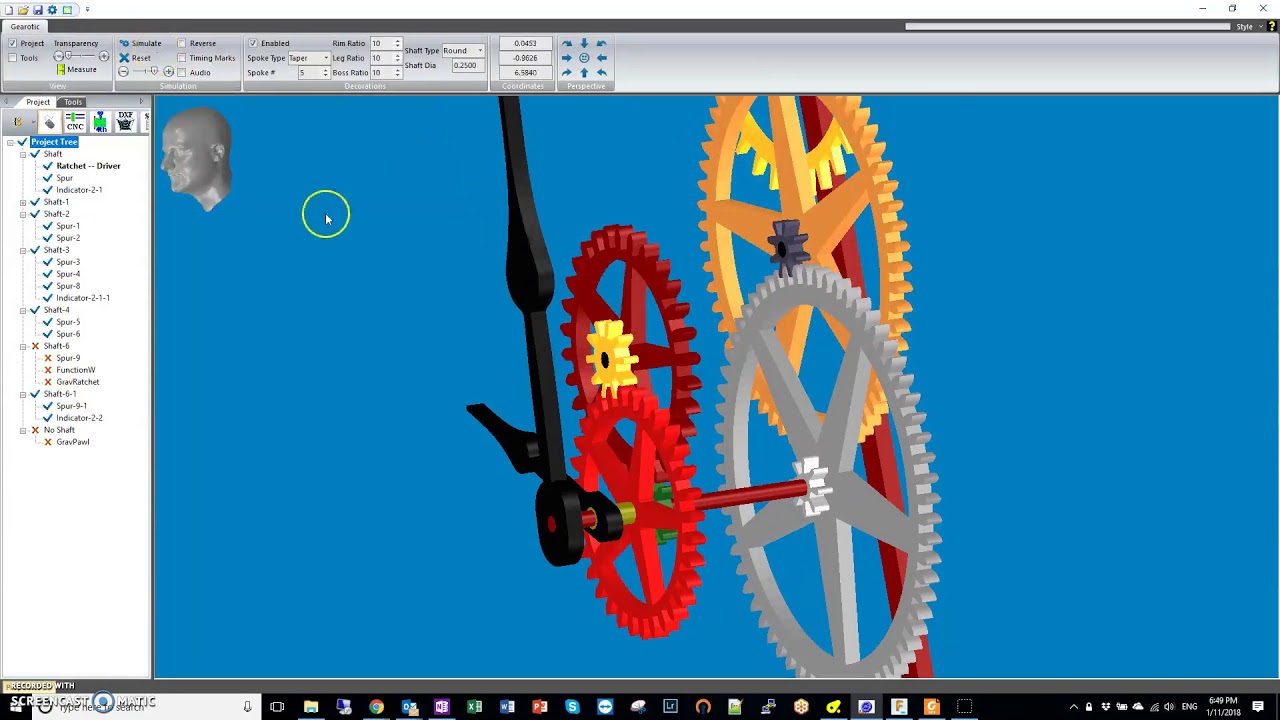Toggle the X mark beside Spur-9
This screenshot has width=1280, height=720.
pos(47,358)
